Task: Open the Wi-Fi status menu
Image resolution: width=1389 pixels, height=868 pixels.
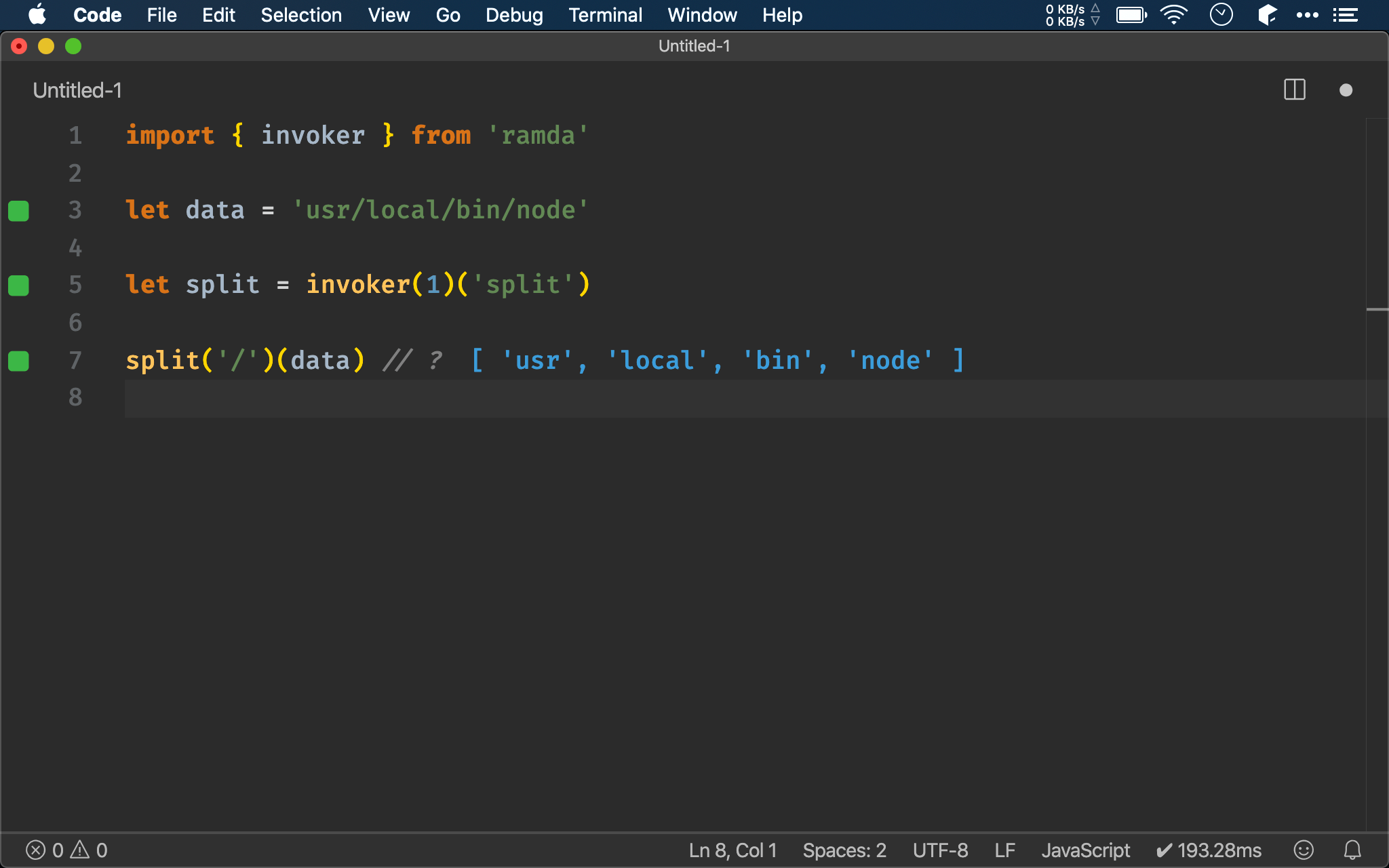Action: coord(1174,15)
